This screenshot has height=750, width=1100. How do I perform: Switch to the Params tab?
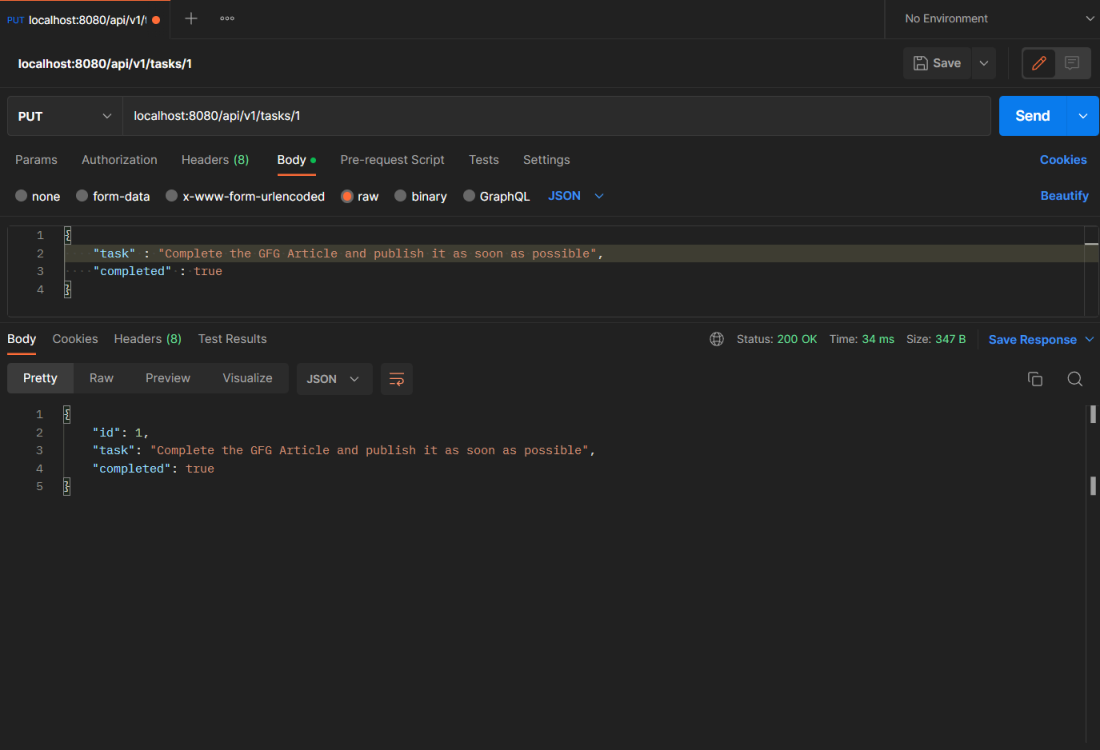pos(36,160)
